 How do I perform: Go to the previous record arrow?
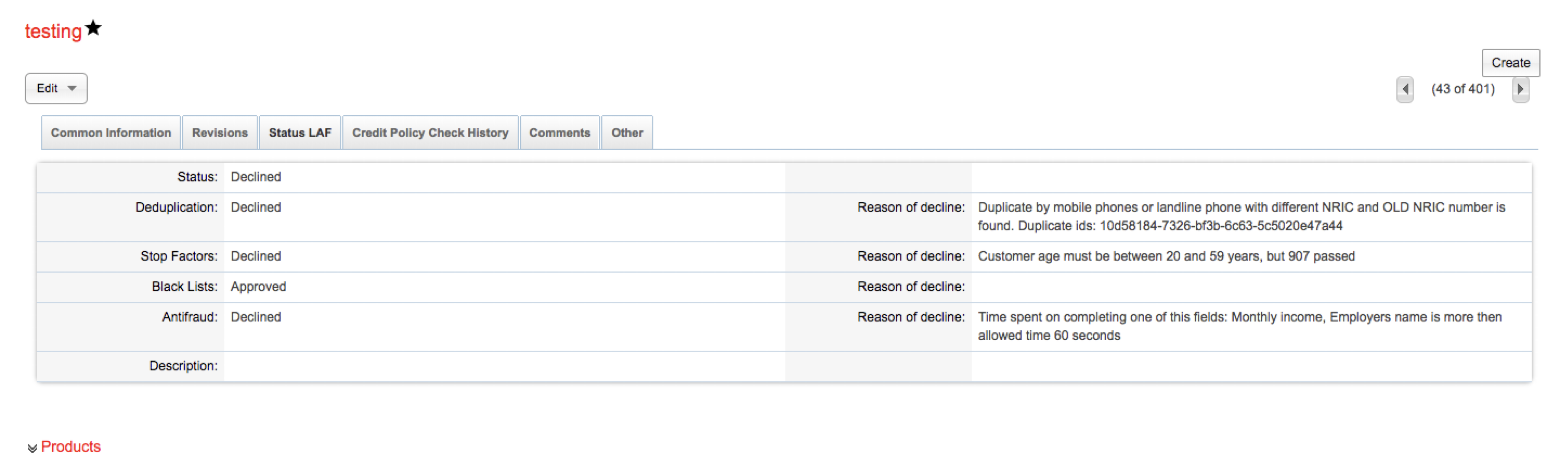click(1405, 89)
